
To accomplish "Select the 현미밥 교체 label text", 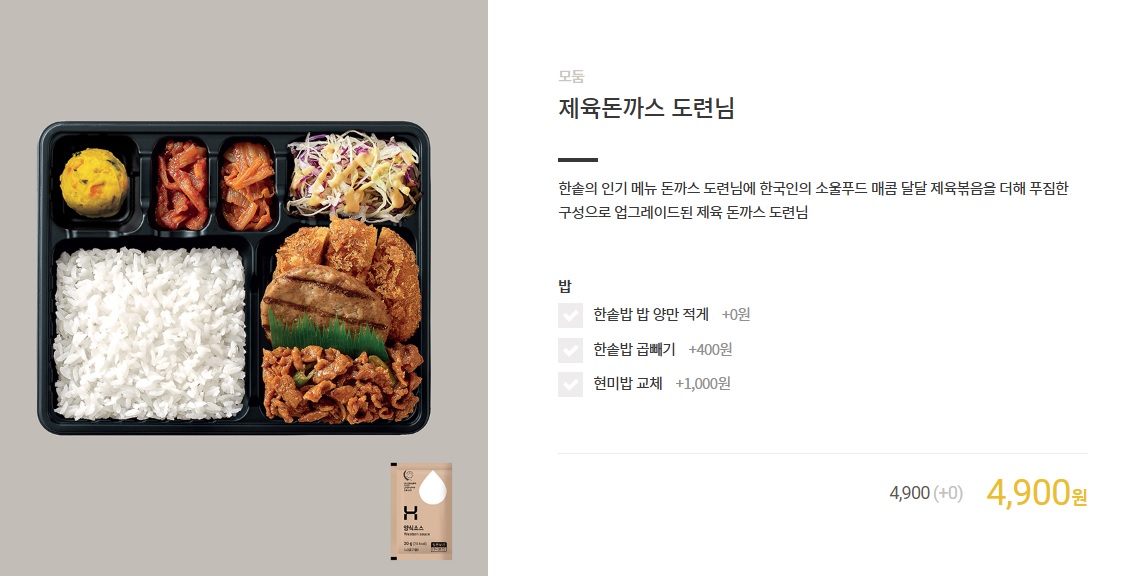I will coord(628,384).
